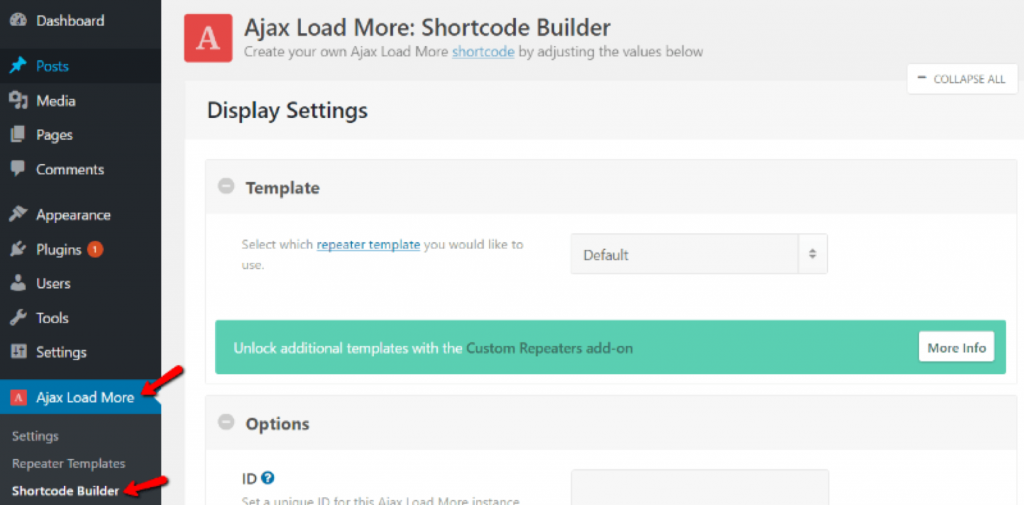Open the Posts menu
This screenshot has width=1024, height=505.
(x=52, y=66)
